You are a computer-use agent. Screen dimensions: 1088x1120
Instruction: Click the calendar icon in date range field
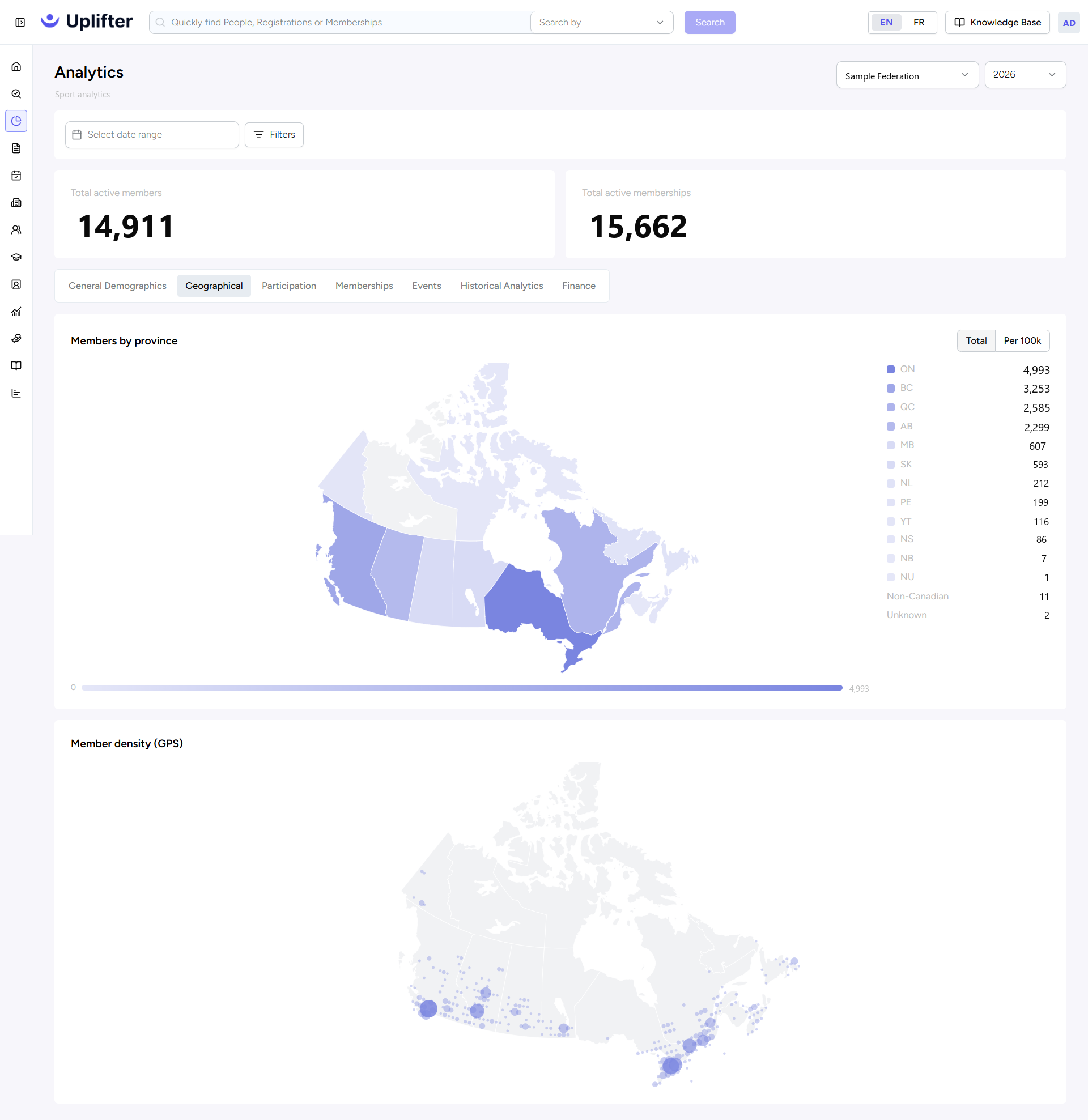[77, 135]
